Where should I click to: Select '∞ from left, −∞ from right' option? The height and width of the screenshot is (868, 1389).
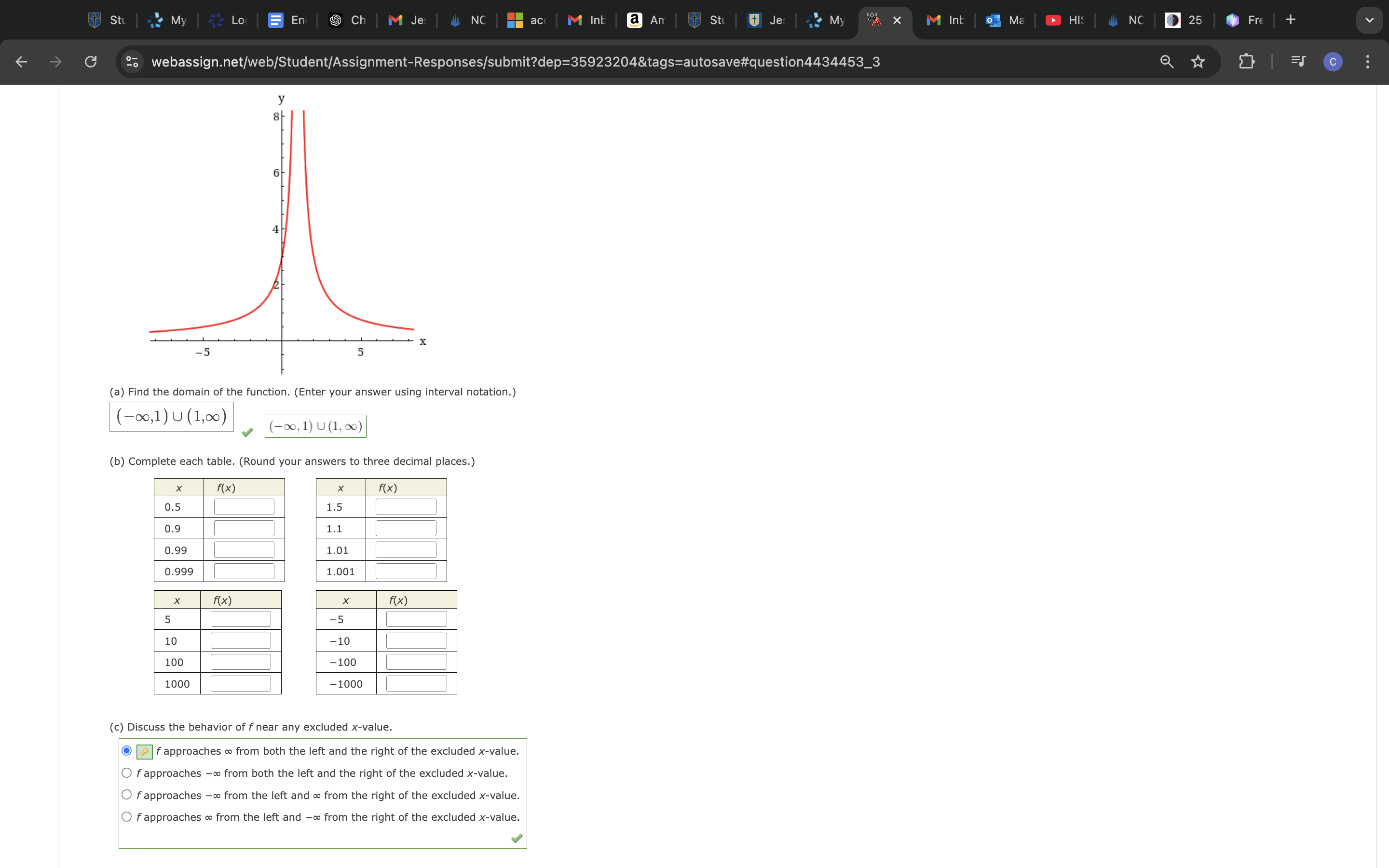(x=127, y=816)
